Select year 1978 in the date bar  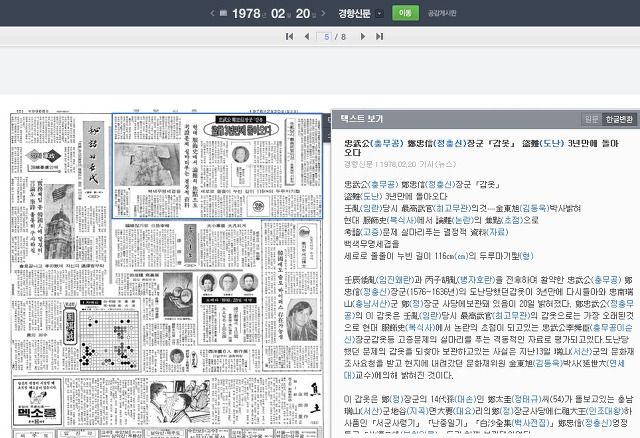(x=246, y=13)
